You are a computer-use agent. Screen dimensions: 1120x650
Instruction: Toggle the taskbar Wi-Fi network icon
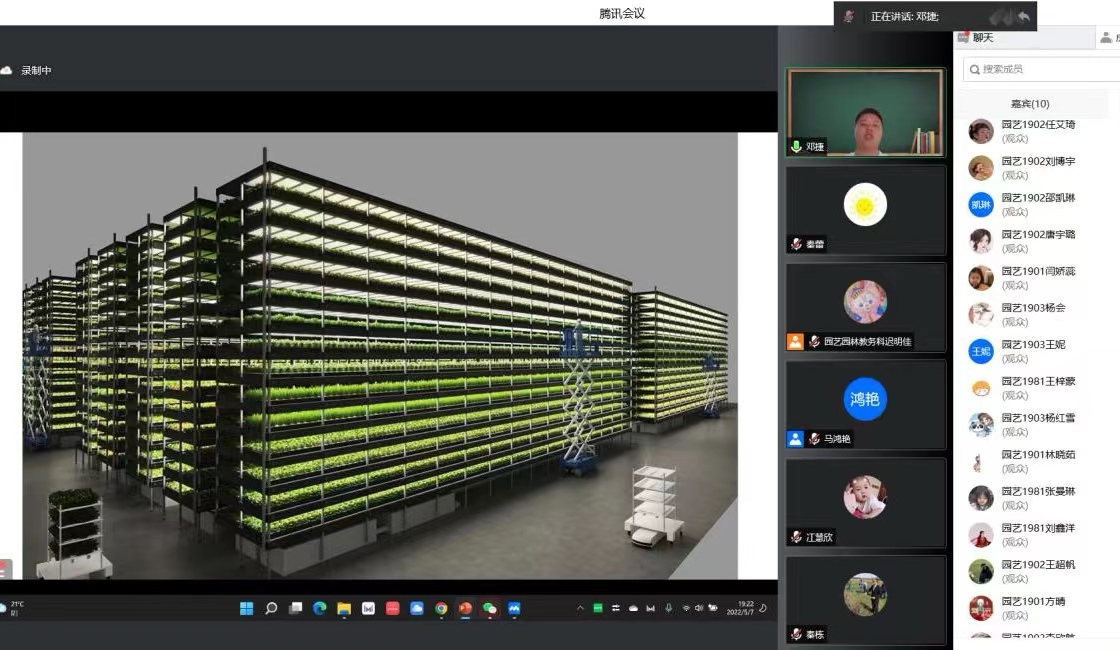686,608
